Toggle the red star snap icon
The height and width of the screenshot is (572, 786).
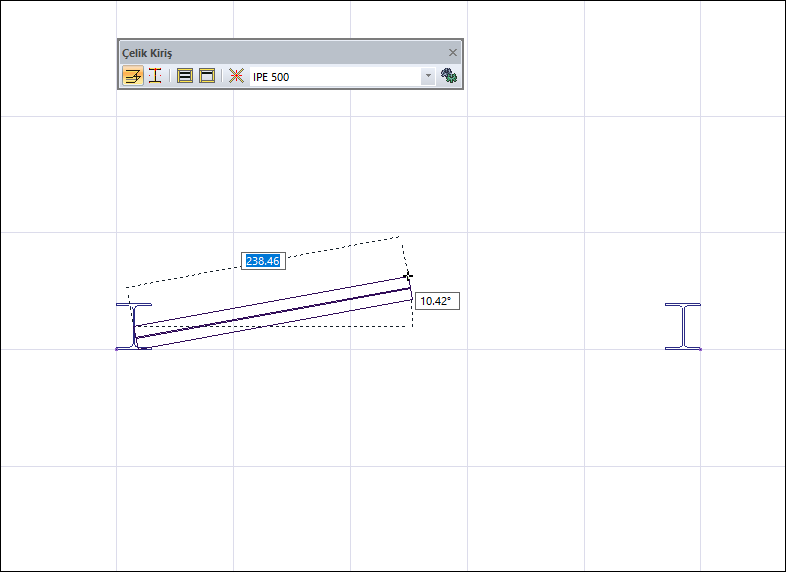(236, 76)
